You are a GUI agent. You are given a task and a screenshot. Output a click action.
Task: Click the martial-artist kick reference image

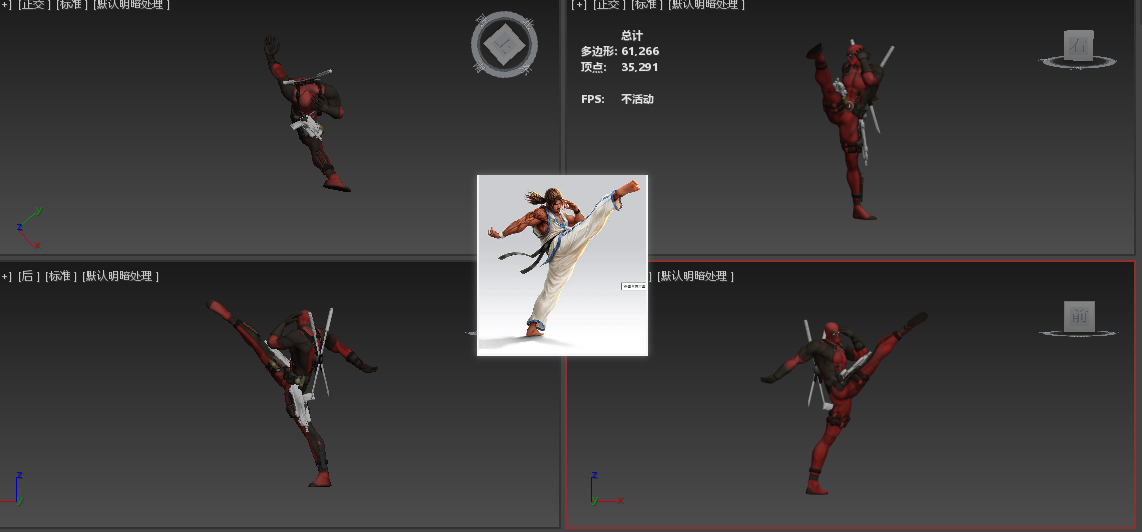[562, 265]
